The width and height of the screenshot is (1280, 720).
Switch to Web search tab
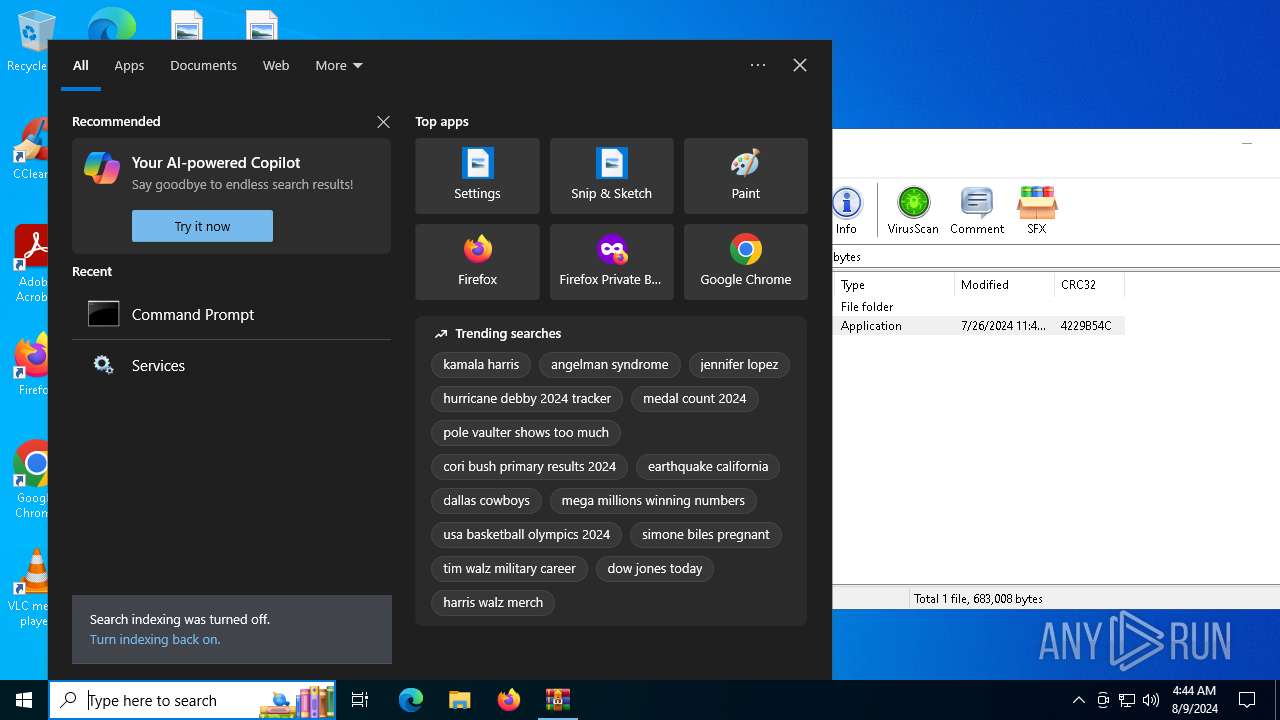276,65
